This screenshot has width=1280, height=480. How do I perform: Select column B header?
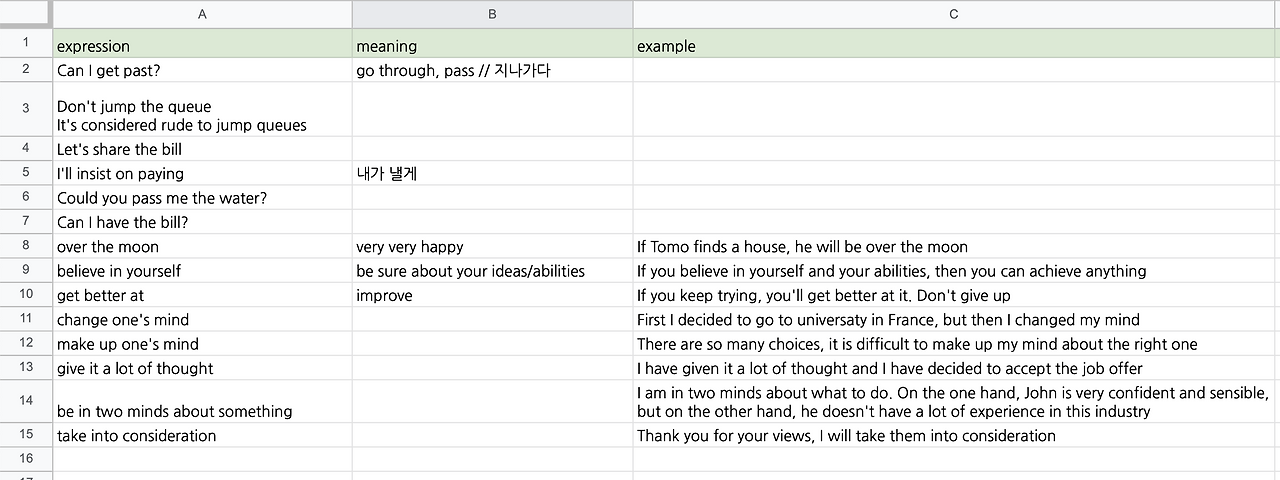pyautogui.click(x=492, y=14)
